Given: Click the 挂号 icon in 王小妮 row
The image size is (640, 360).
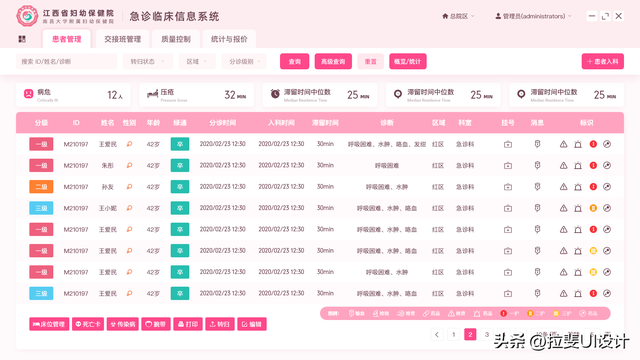Looking at the screenshot, I should [x=508, y=208].
